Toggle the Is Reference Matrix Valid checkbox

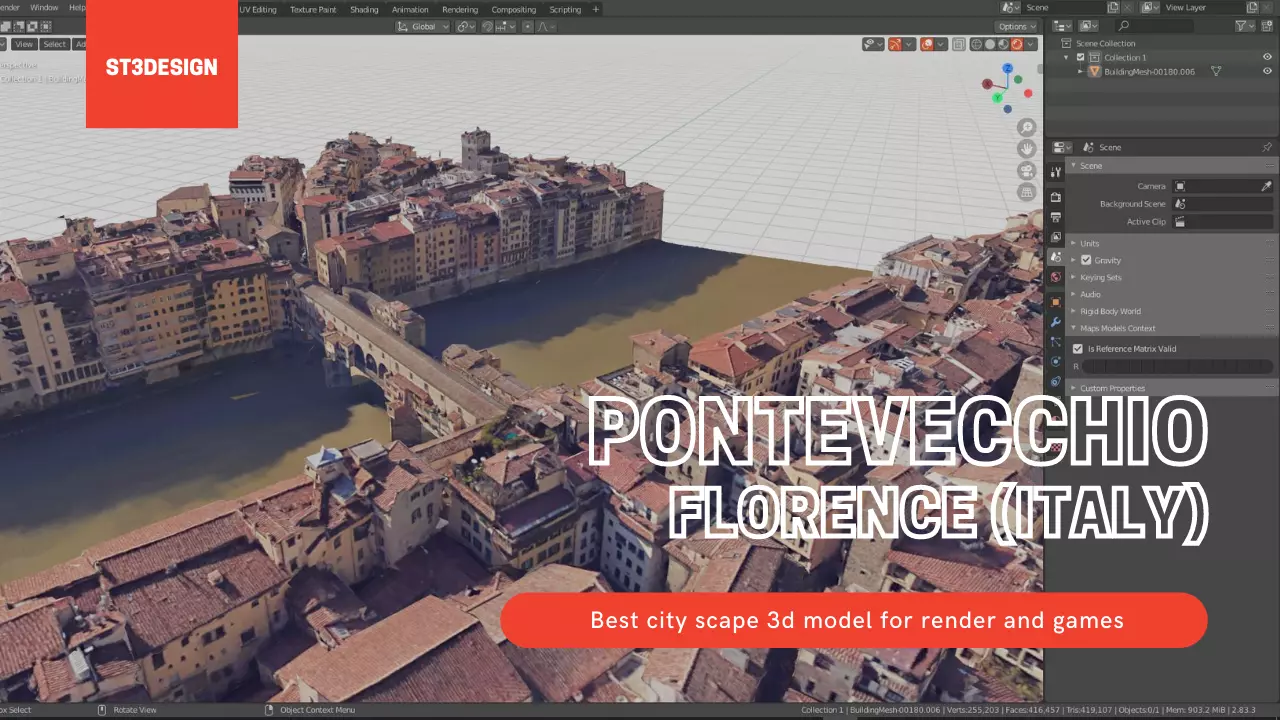pyautogui.click(x=1078, y=349)
